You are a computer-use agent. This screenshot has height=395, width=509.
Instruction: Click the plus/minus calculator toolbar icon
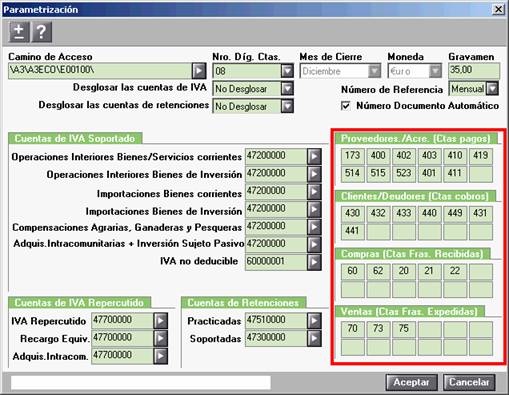click(x=19, y=32)
